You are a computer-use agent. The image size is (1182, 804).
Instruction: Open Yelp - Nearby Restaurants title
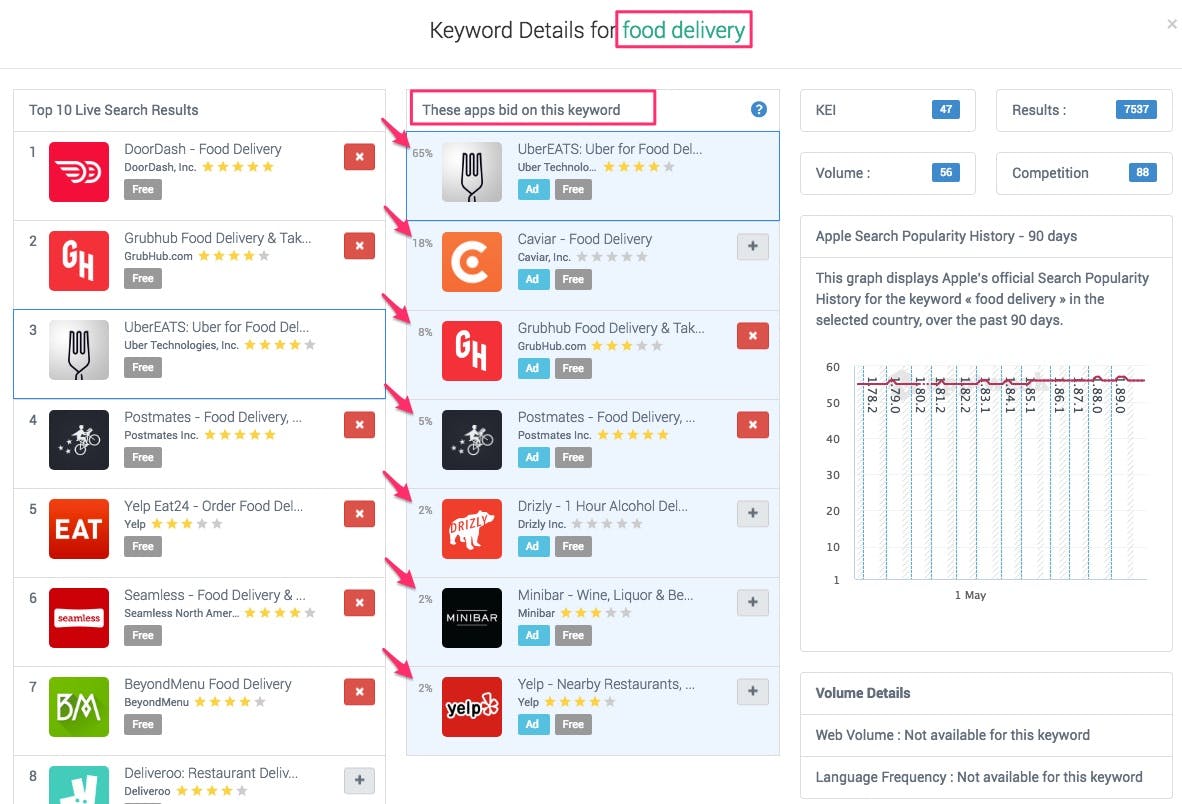(606, 684)
